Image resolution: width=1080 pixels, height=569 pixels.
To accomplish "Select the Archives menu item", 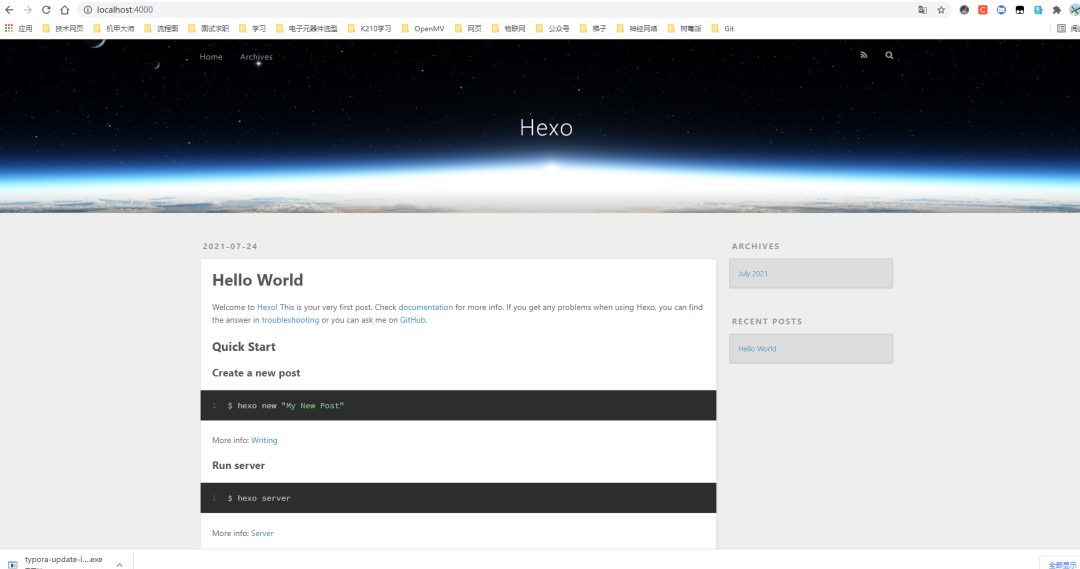I will [x=256, y=56].
